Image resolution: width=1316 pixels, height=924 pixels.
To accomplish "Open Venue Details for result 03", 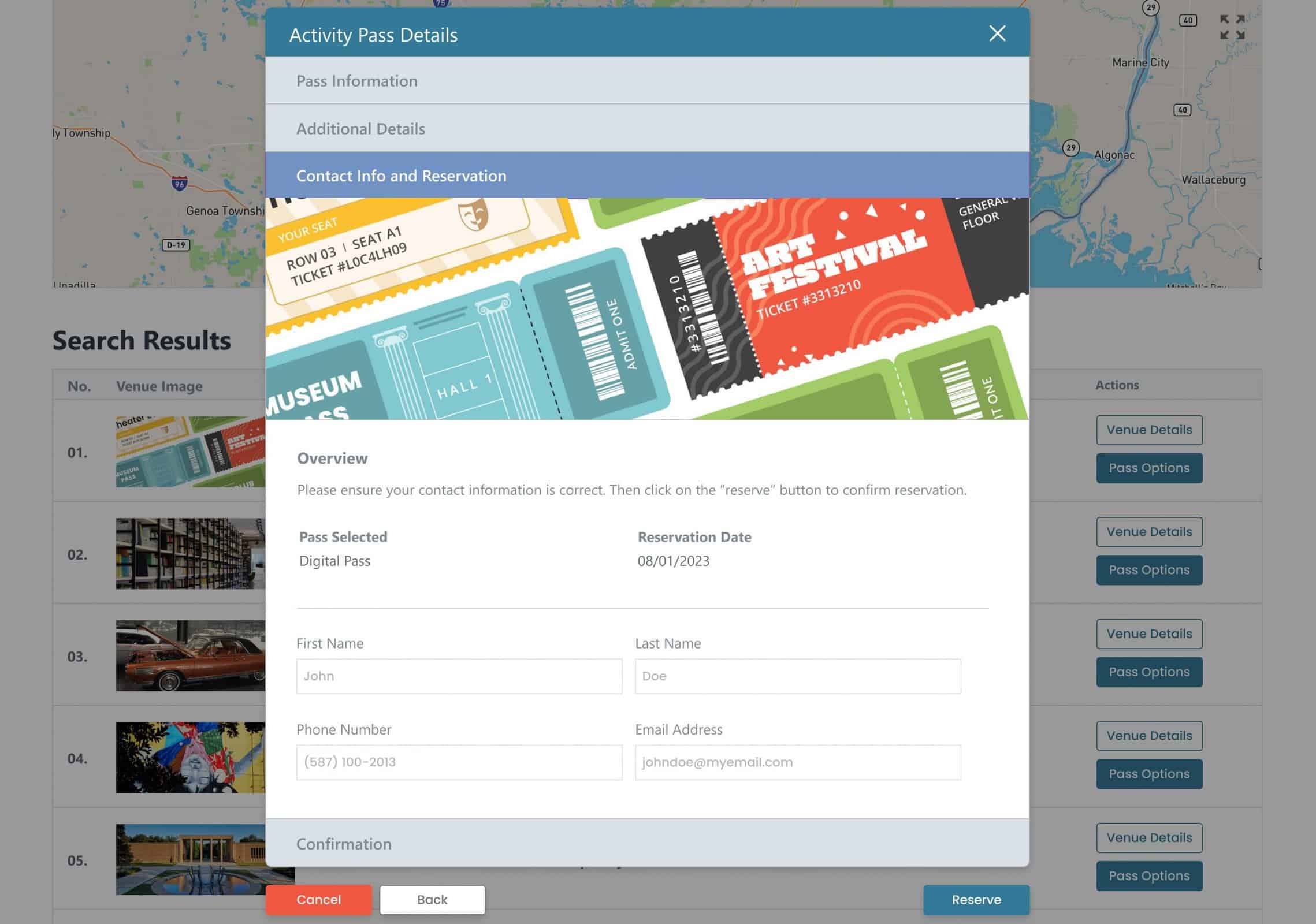I will [x=1148, y=634].
